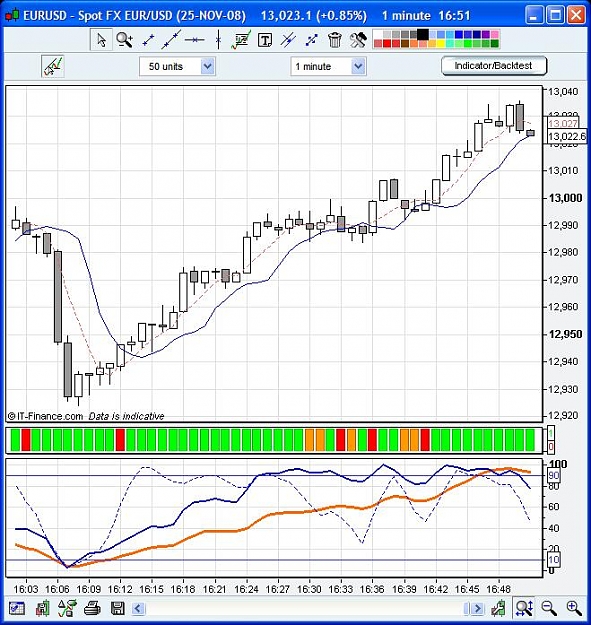The image size is (591, 625).
Task: Pick the dark green color swatch
Action: (x=495, y=43)
